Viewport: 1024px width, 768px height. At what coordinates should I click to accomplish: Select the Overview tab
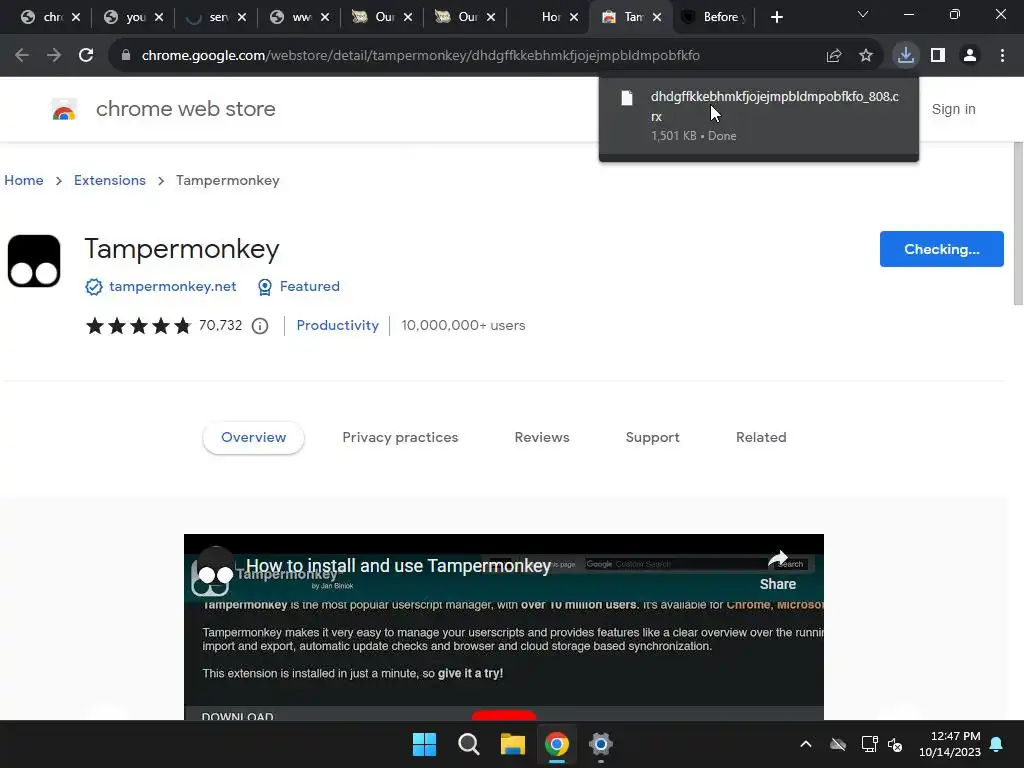[253, 438]
